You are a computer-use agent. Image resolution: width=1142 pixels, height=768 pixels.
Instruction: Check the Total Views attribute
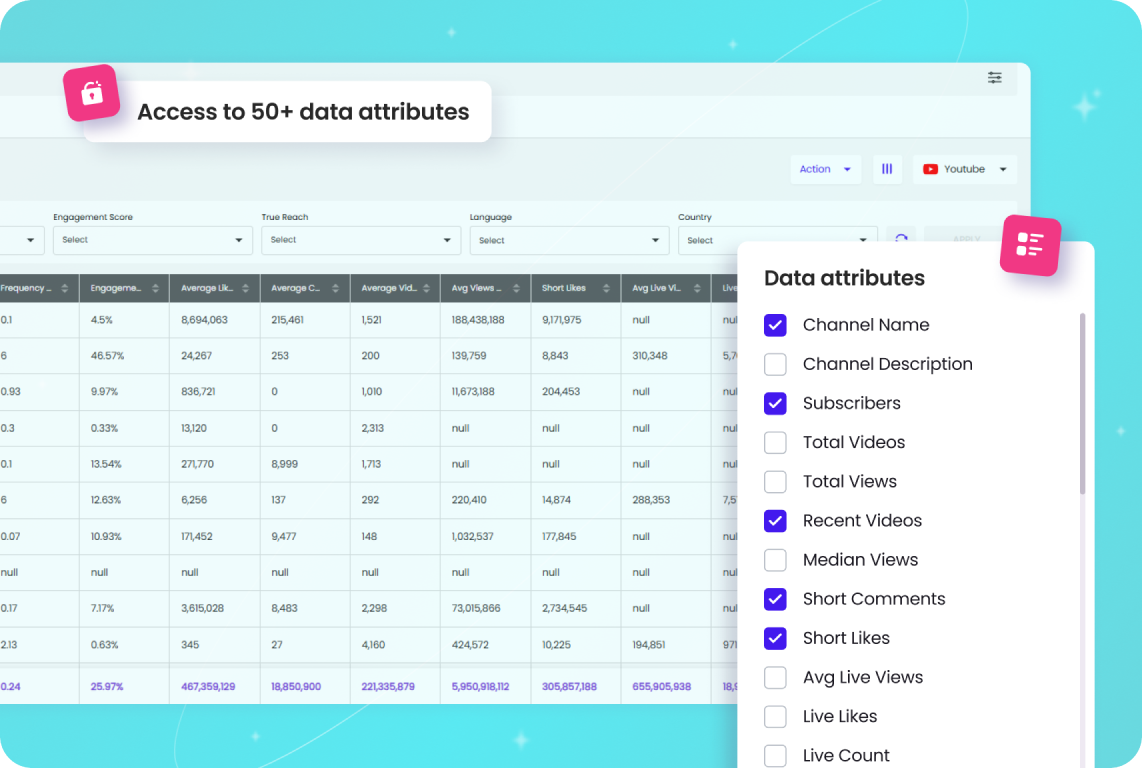click(775, 482)
